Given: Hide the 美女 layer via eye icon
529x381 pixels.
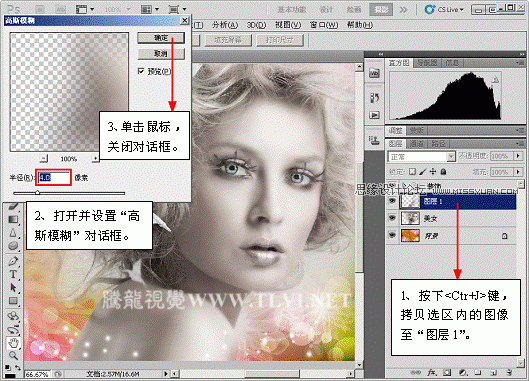Looking at the screenshot, I should 392,218.
